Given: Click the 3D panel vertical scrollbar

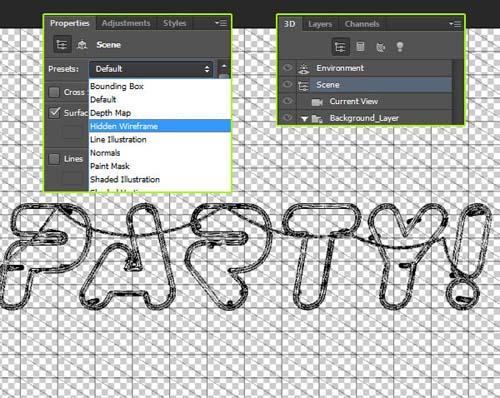Looking at the screenshot, I should pyautogui.click(x=458, y=92).
